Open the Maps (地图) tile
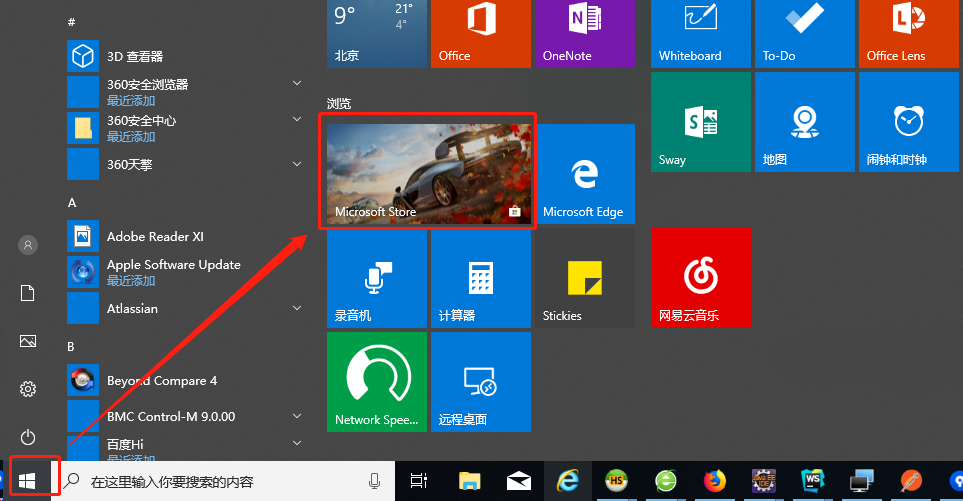This screenshot has width=963, height=501. coord(804,122)
